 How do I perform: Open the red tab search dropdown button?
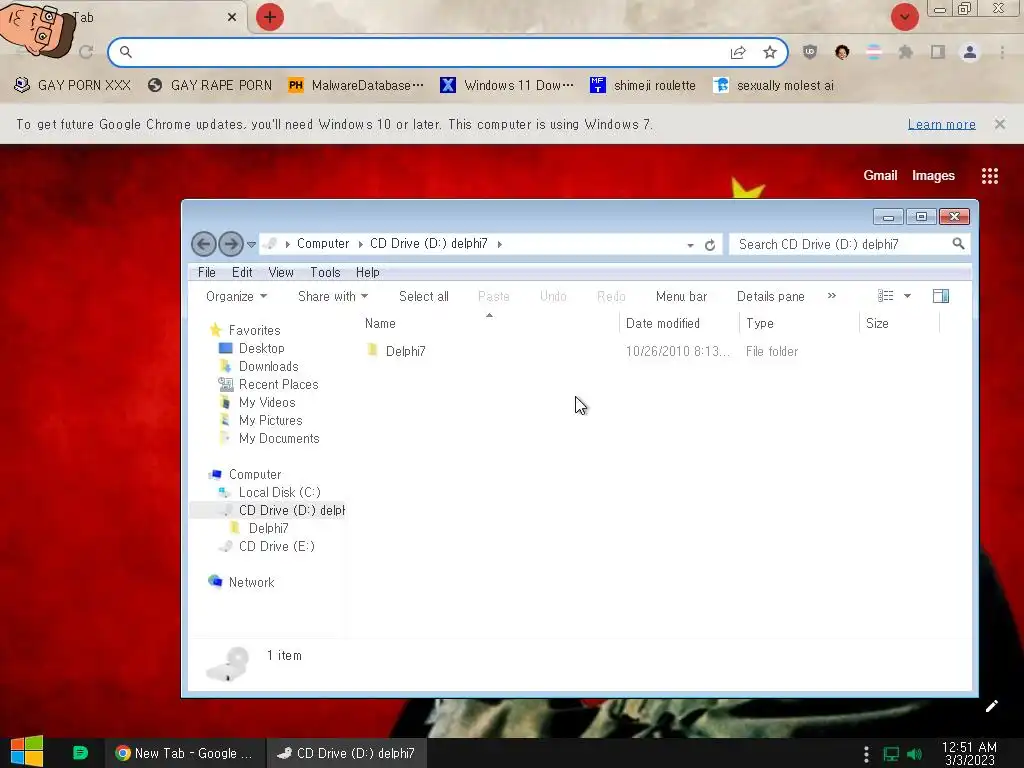tap(904, 17)
